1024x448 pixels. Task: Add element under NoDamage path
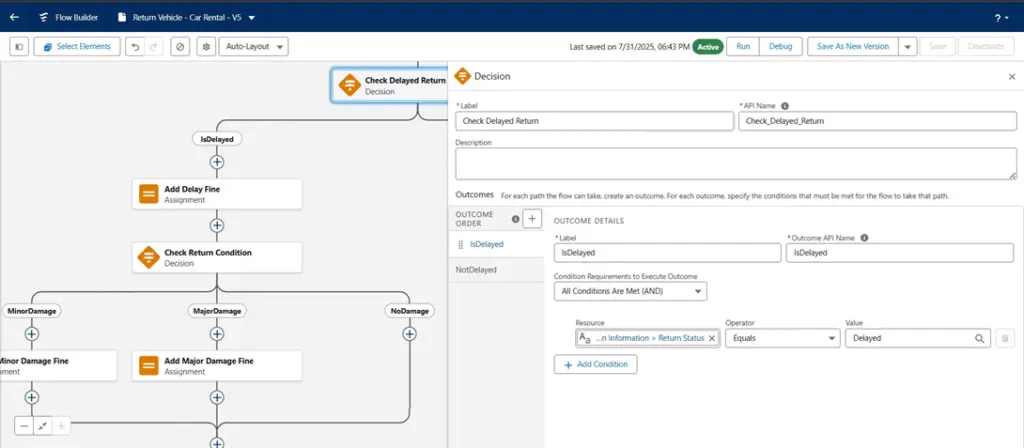point(409,334)
